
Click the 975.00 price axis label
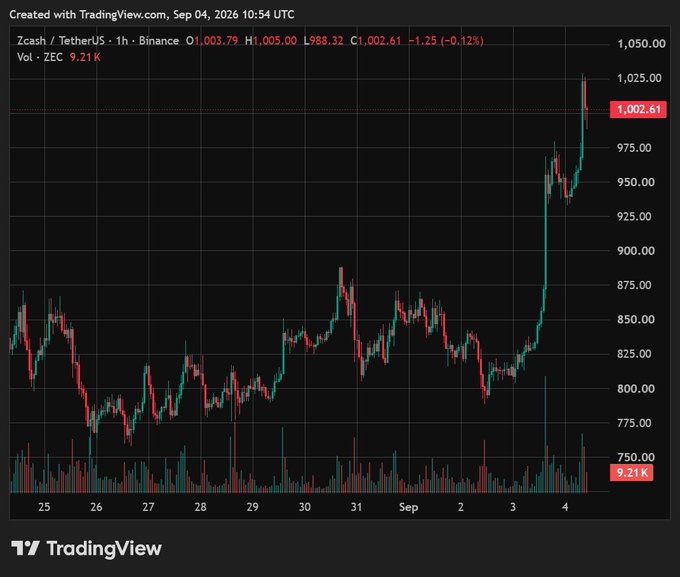click(x=634, y=148)
